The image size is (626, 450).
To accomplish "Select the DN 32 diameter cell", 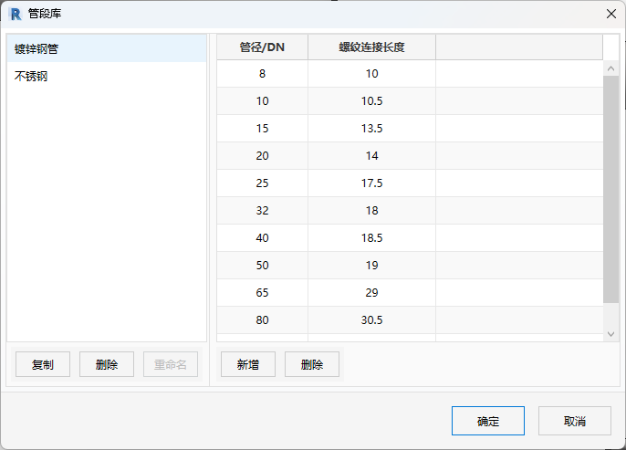I will tap(262, 210).
